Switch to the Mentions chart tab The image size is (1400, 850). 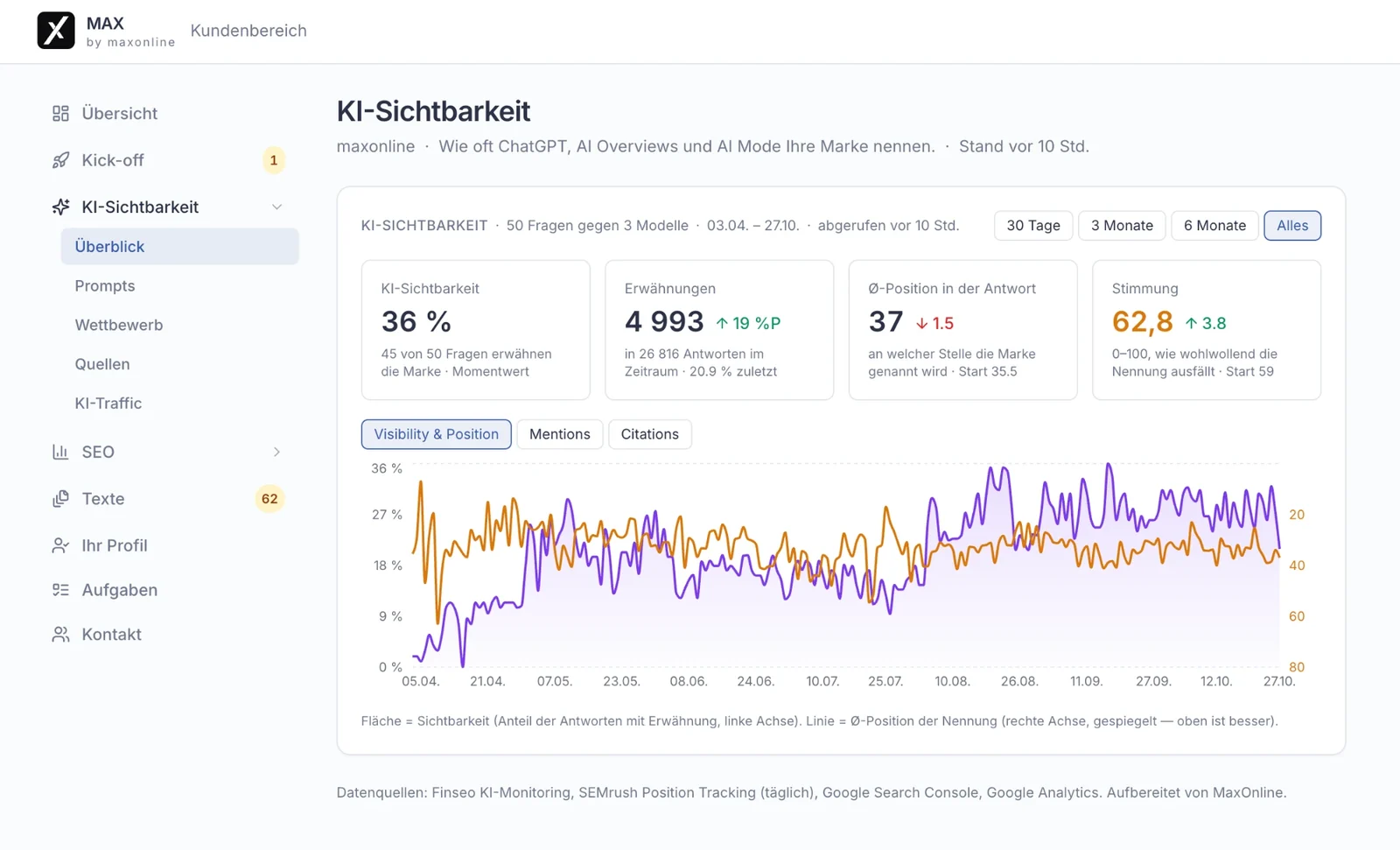pyautogui.click(x=560, y=434)
